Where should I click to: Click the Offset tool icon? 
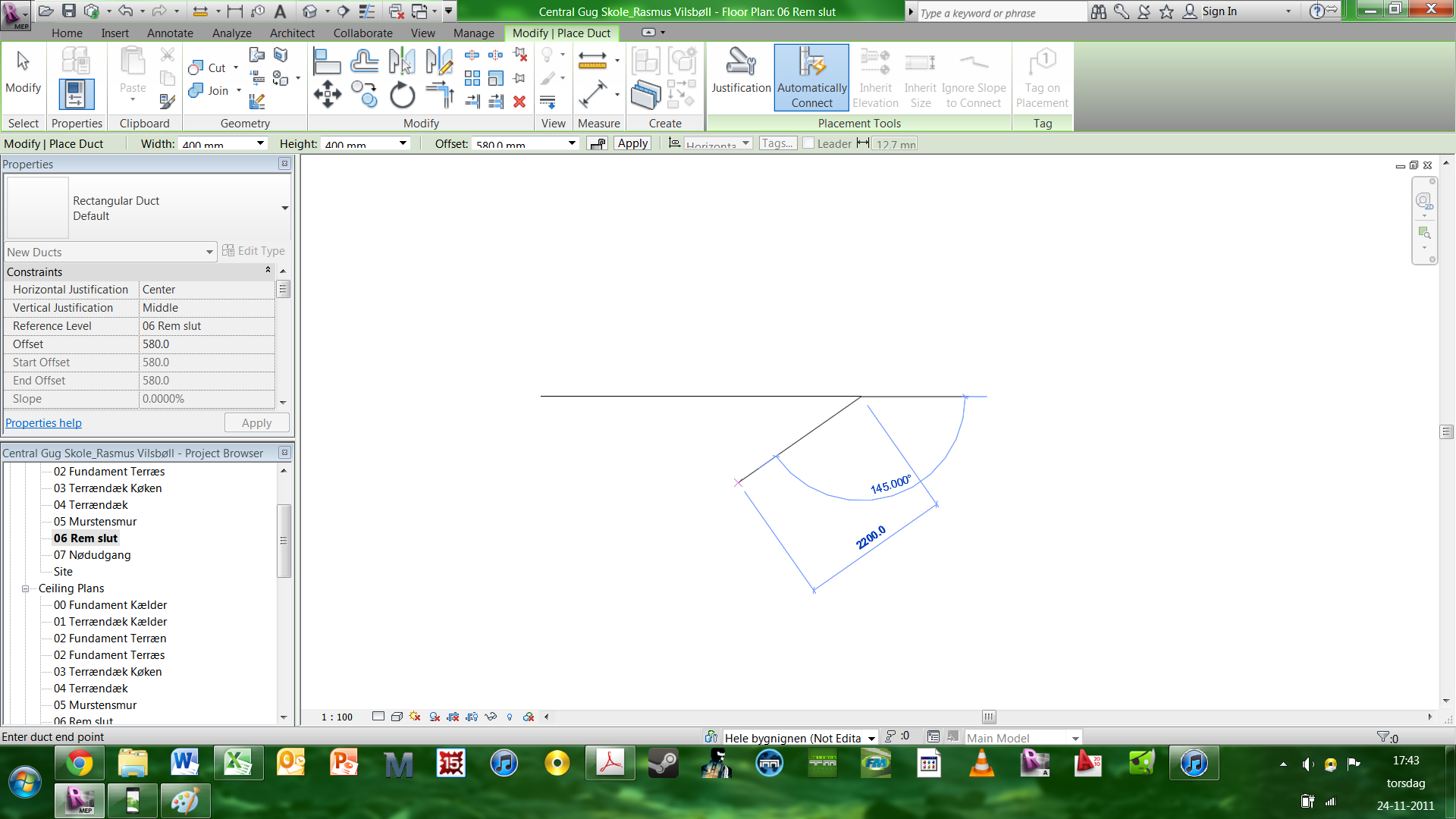(364, 61)
